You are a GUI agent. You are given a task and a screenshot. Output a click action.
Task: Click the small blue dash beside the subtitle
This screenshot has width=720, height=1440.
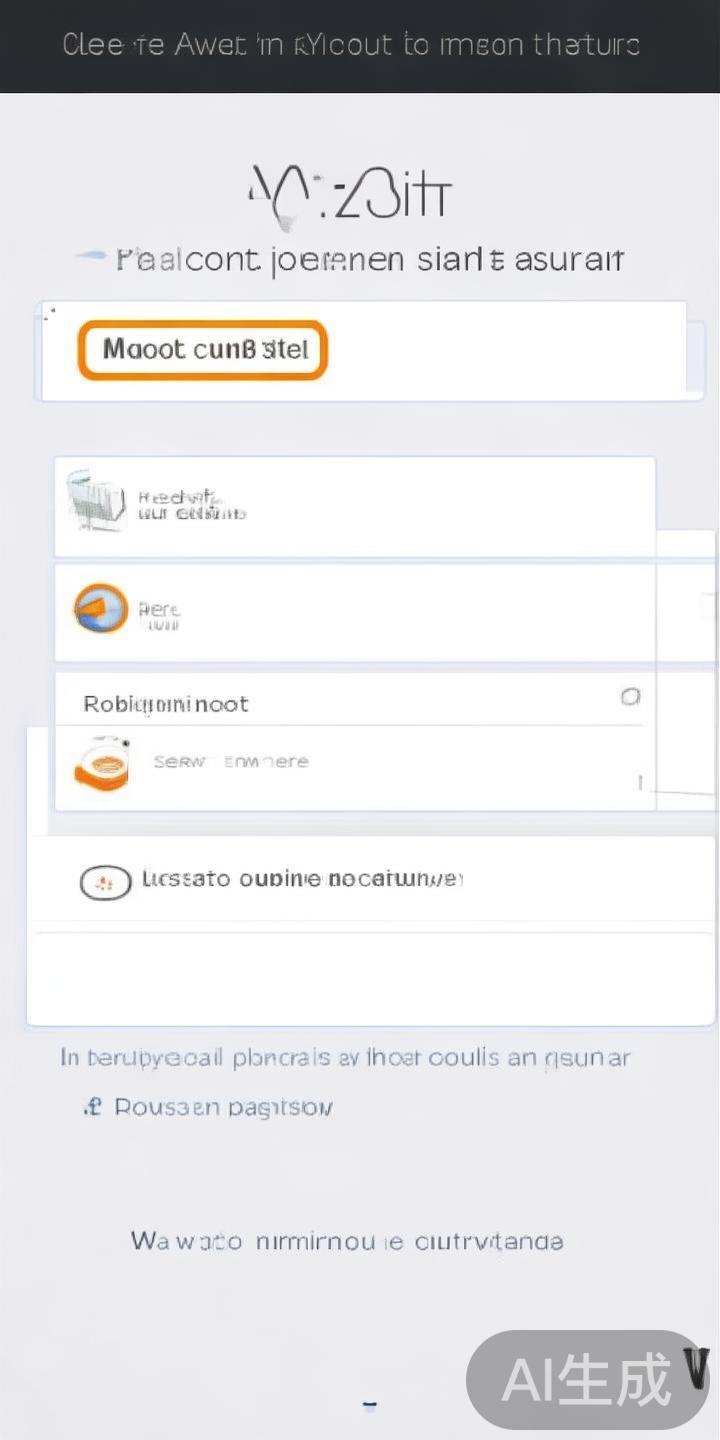(91, 257)
